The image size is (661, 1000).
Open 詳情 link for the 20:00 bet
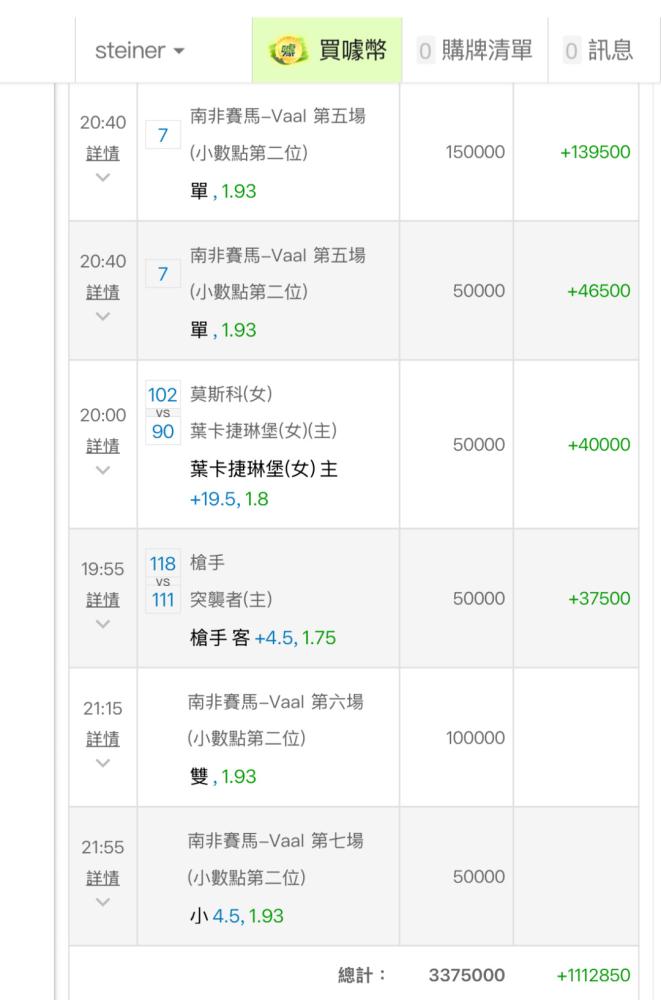point(103,446)
